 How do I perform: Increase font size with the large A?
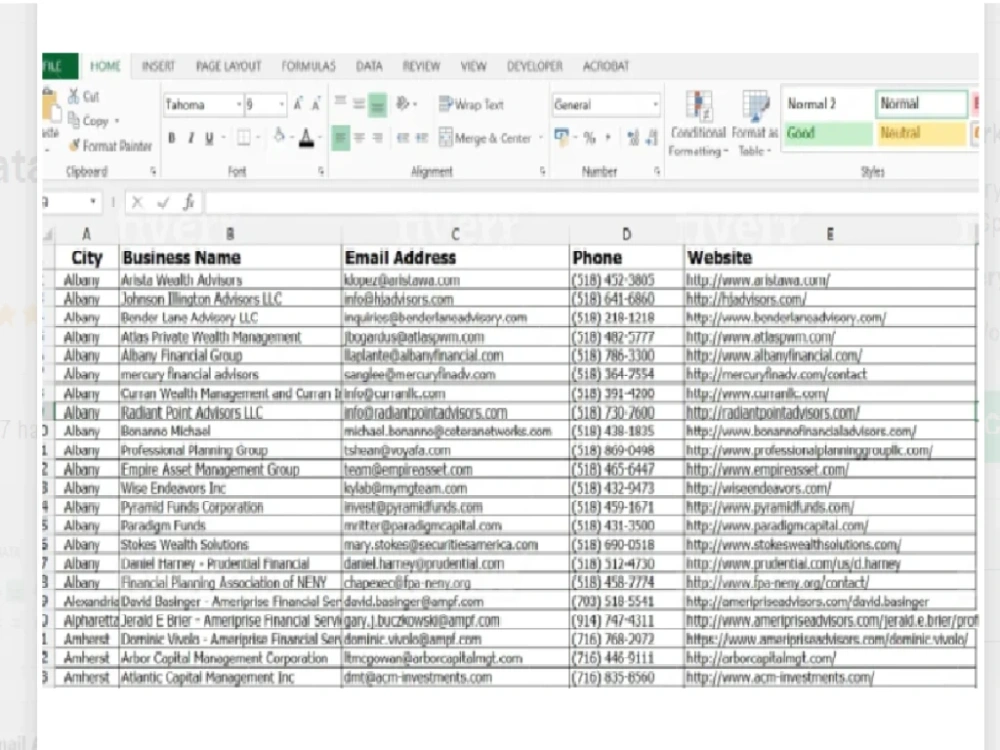pyautogui.click(x=298, y=104)
